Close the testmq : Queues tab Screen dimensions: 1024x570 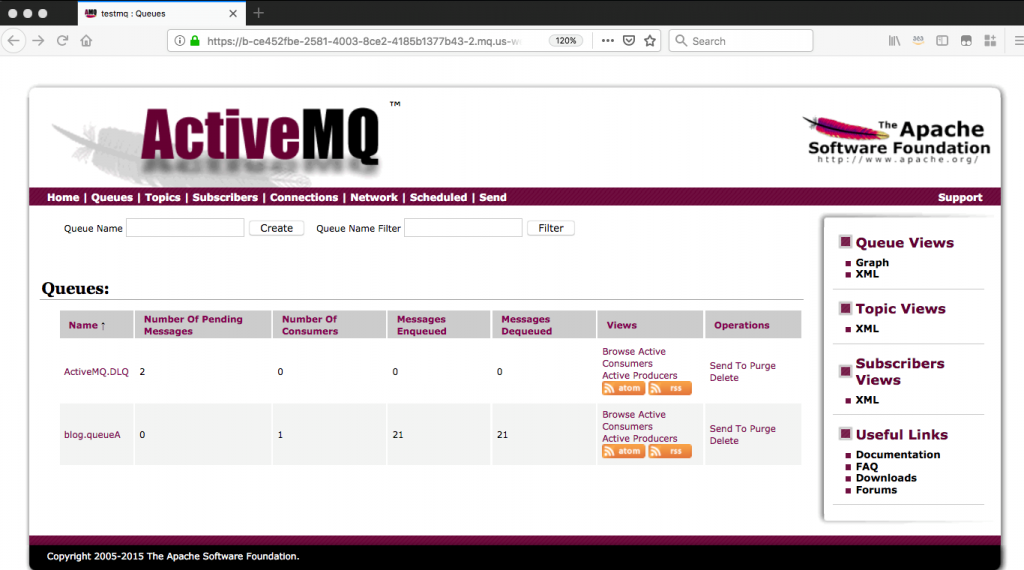pos(232,13)
